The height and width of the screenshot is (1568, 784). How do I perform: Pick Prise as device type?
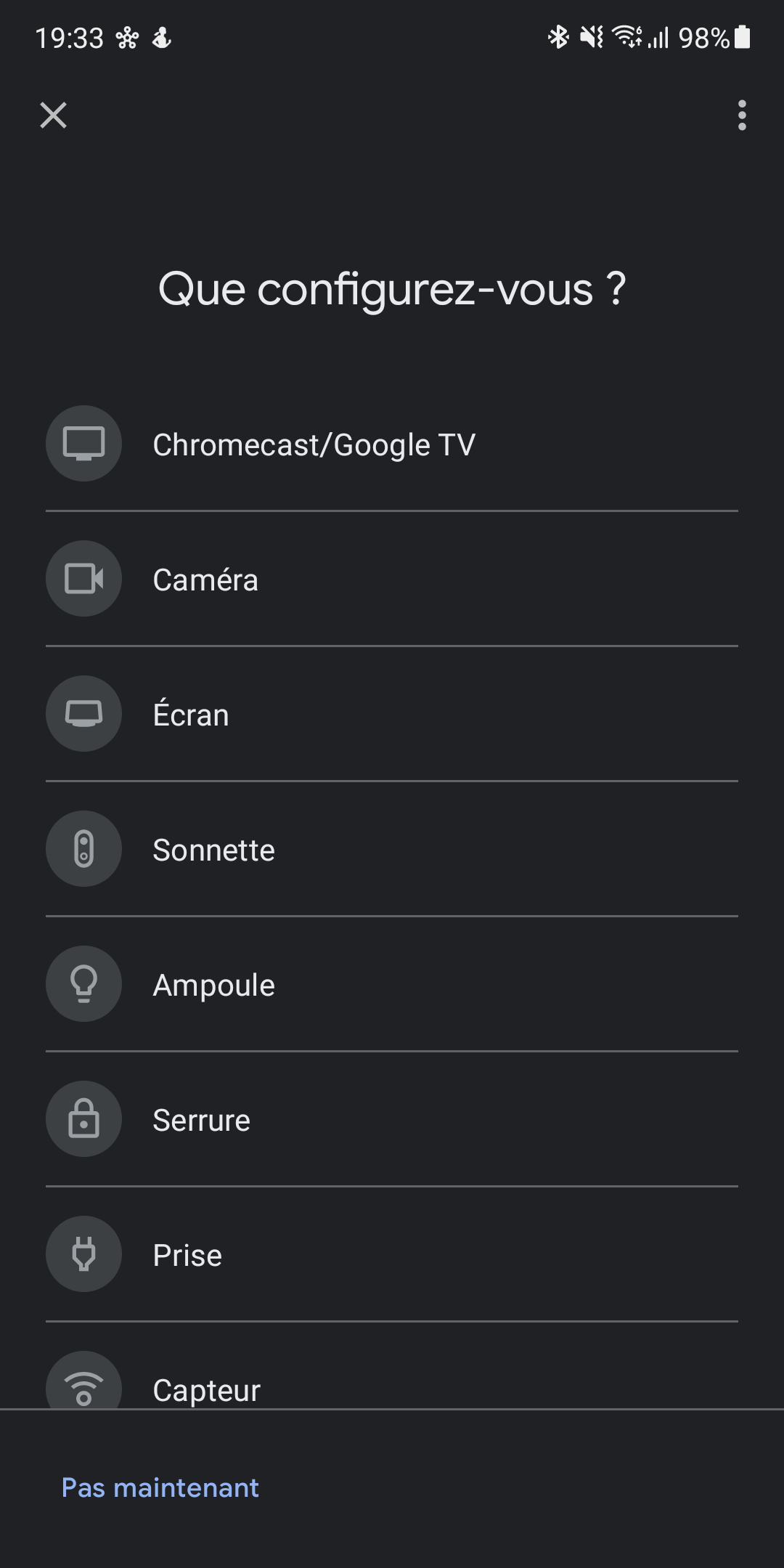[392, 1254]
